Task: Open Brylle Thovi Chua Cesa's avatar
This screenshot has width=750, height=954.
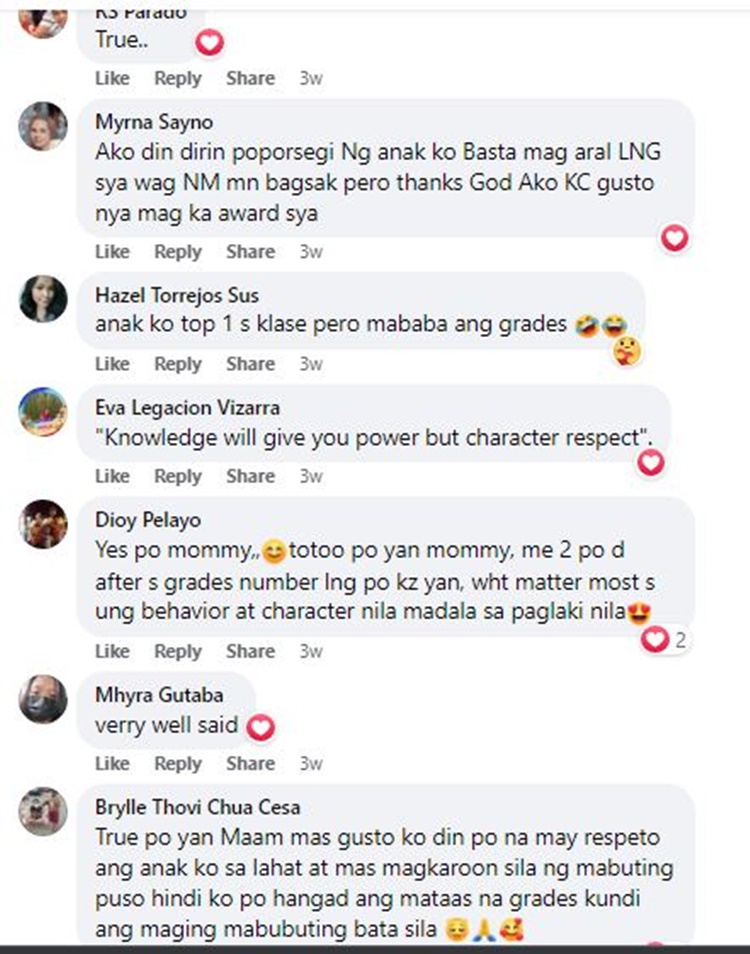Action: click(x=43, y=811)
